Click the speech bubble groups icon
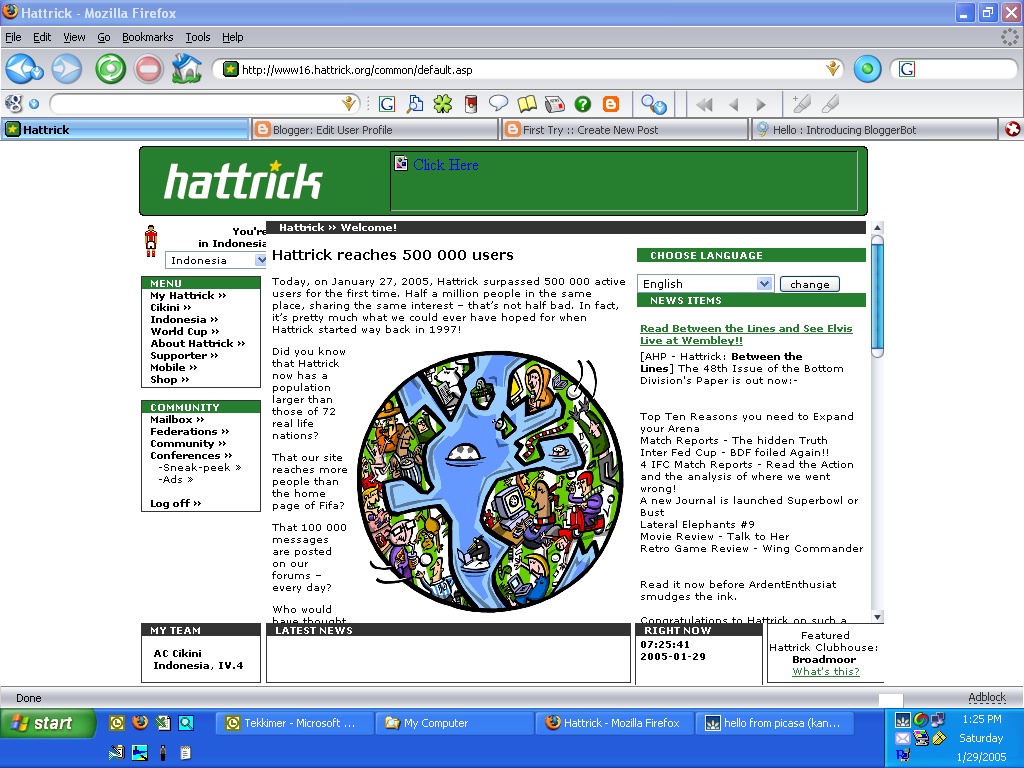This screenshot has height=768, width=1024. tap(498, 104)
